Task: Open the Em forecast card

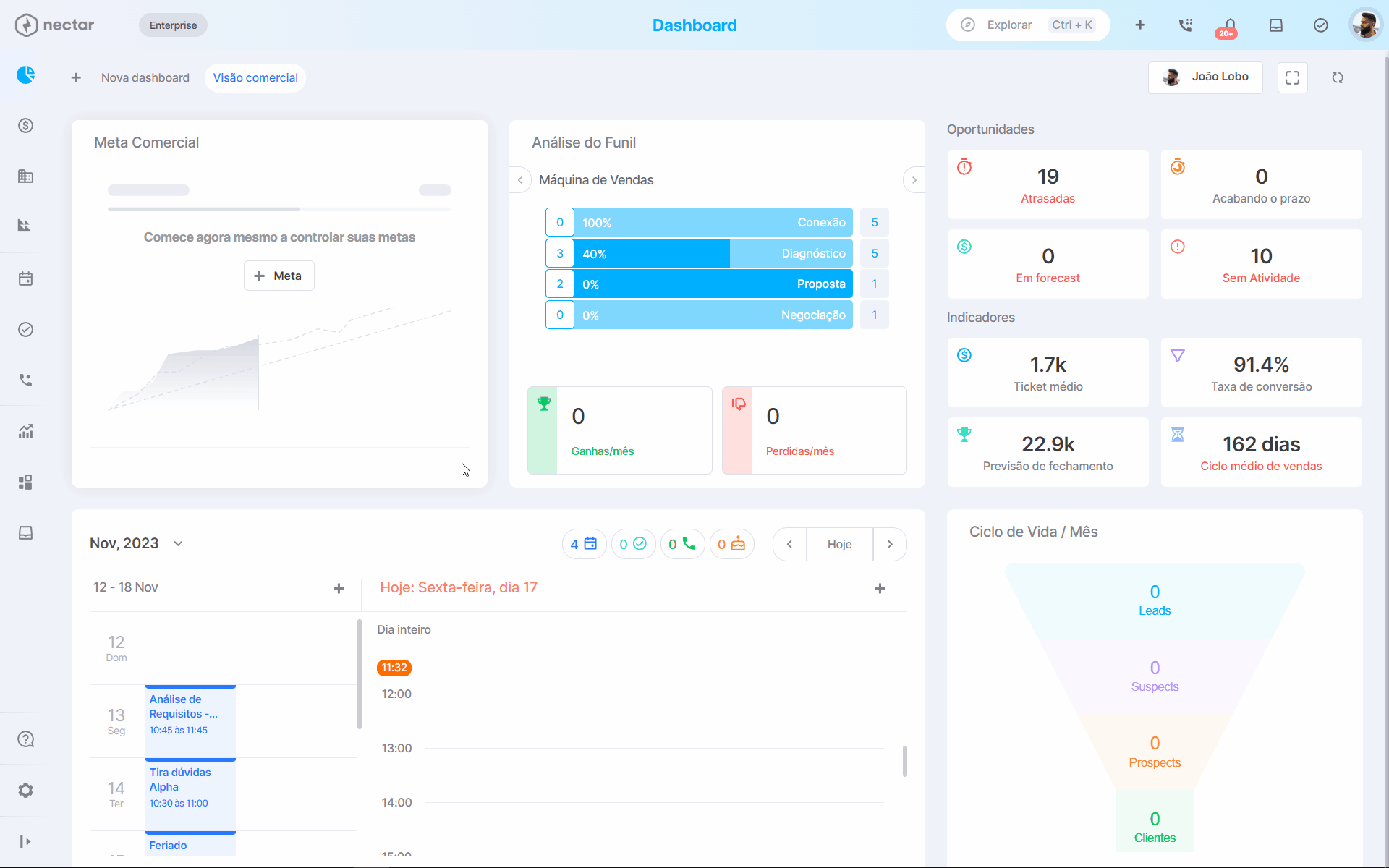Action: [1048, 264]
